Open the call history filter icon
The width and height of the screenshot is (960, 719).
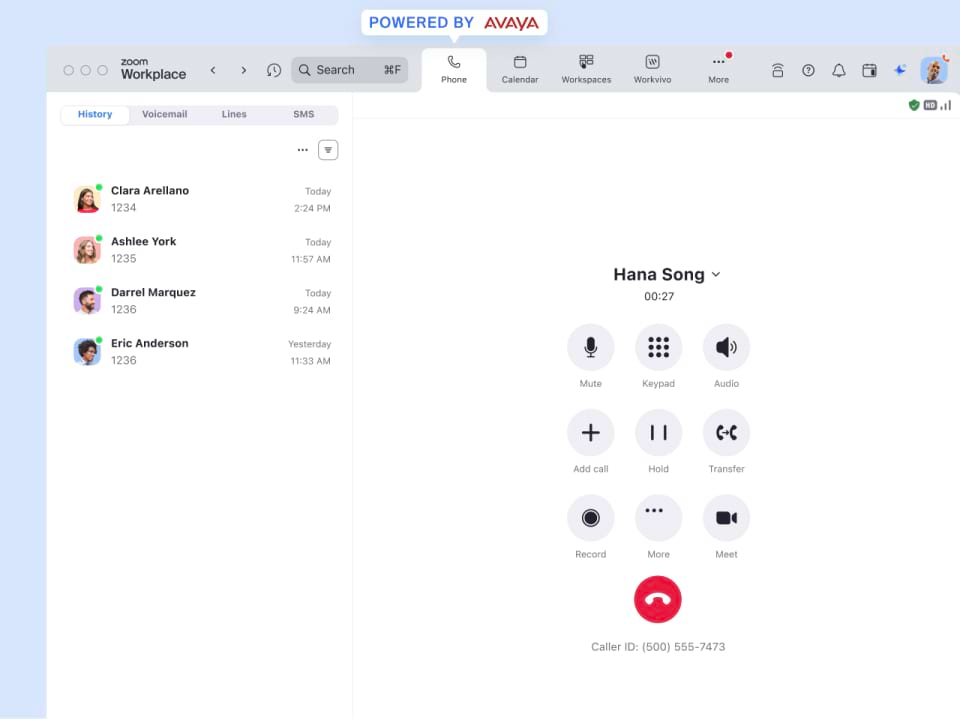(x=328, y=150)
